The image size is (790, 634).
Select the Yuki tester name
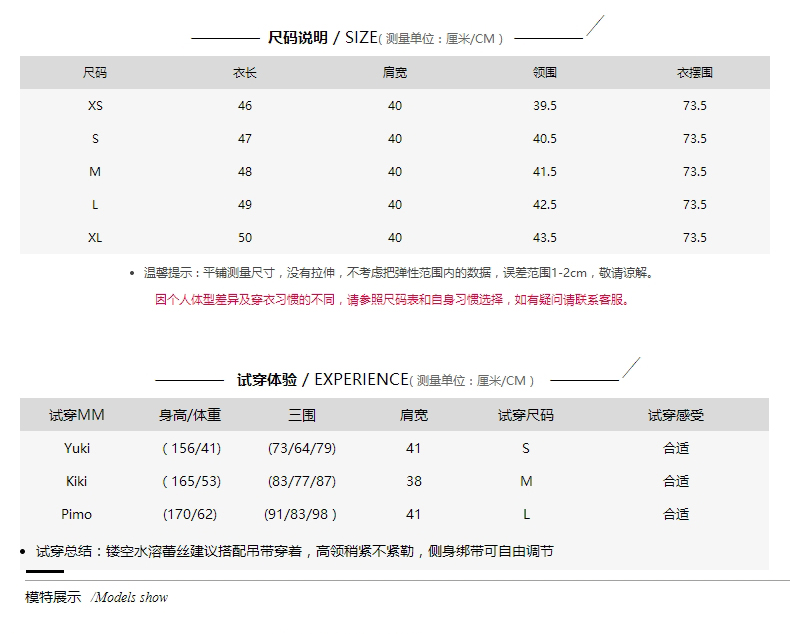[77, 448]
